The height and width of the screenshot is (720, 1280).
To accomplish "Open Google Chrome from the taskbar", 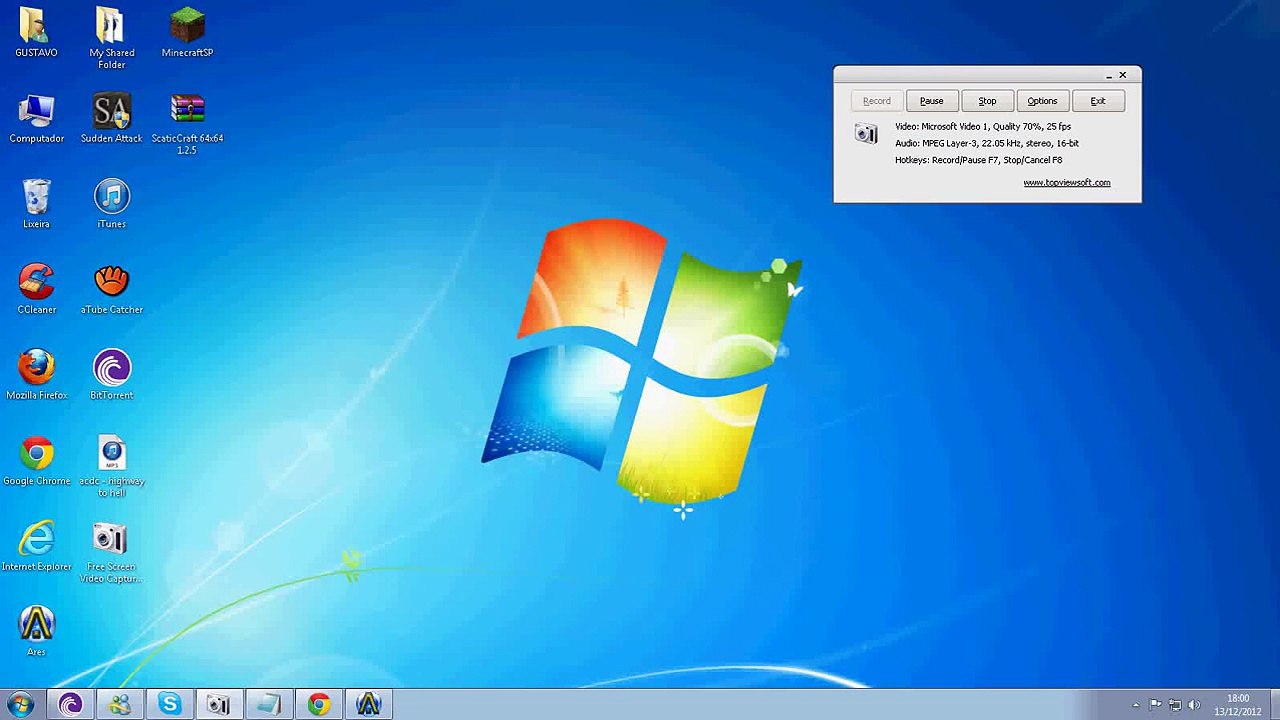I will pyautogui.click(x=318, y=705).
